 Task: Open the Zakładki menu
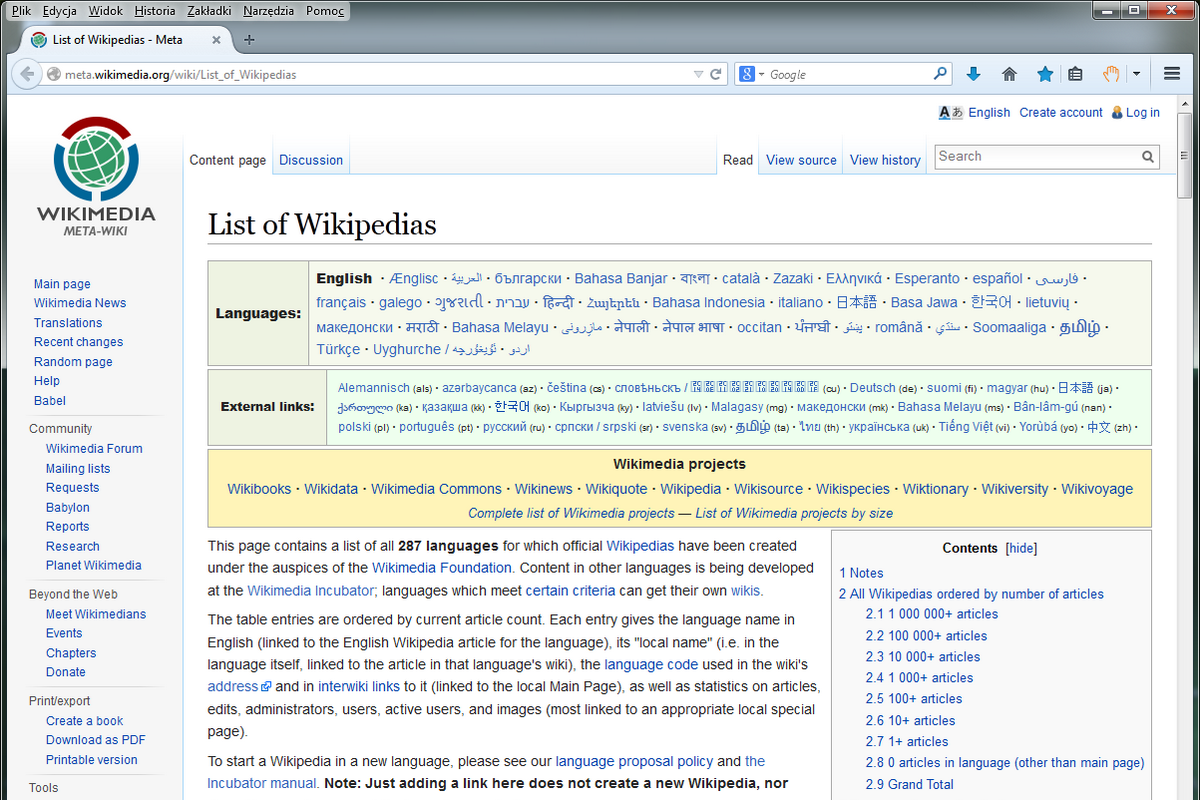tap(209, 11)
